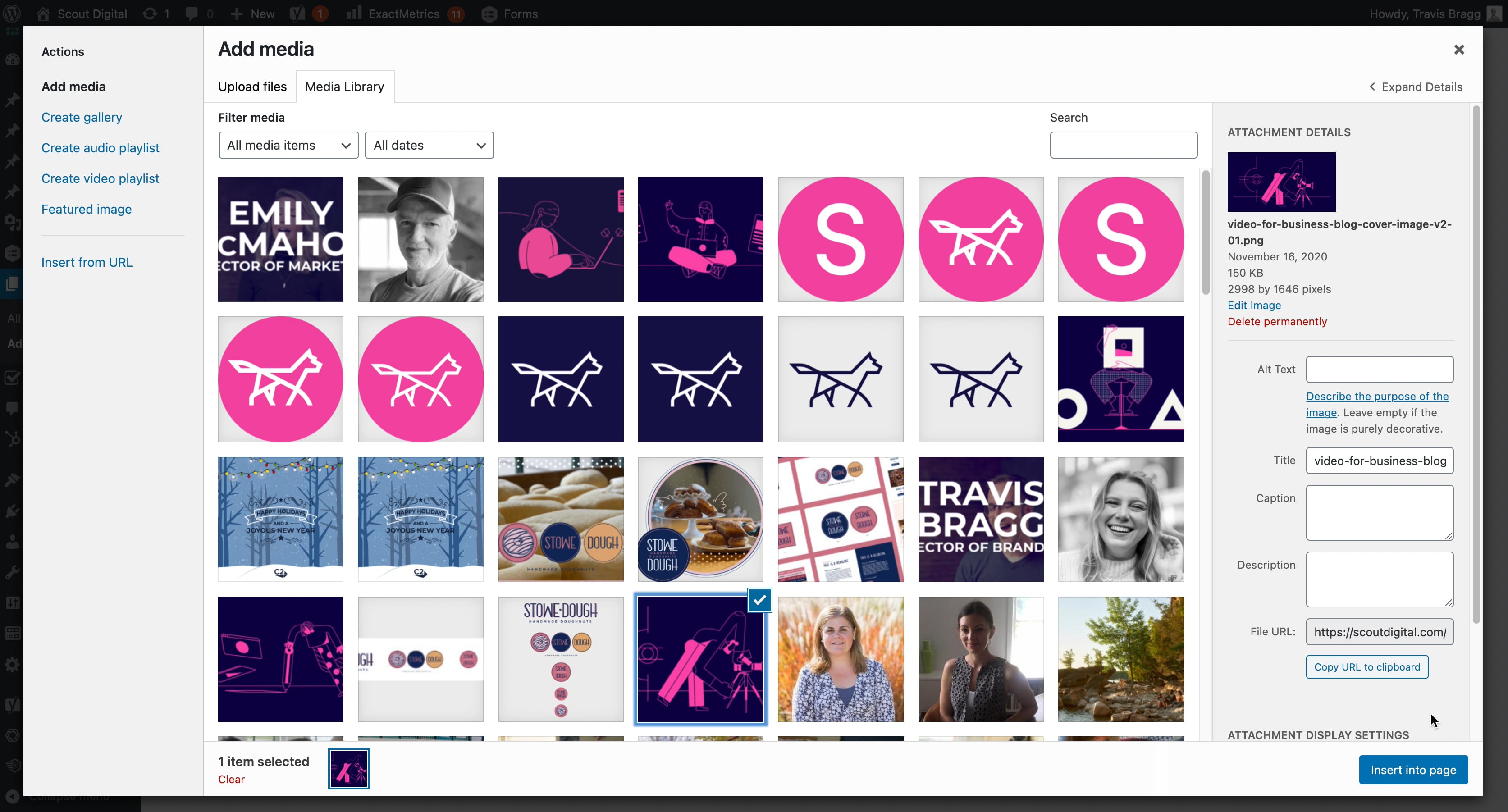
Task: Open the comments bubble icon
Action: pyautogui.click(x=192, y=14)
